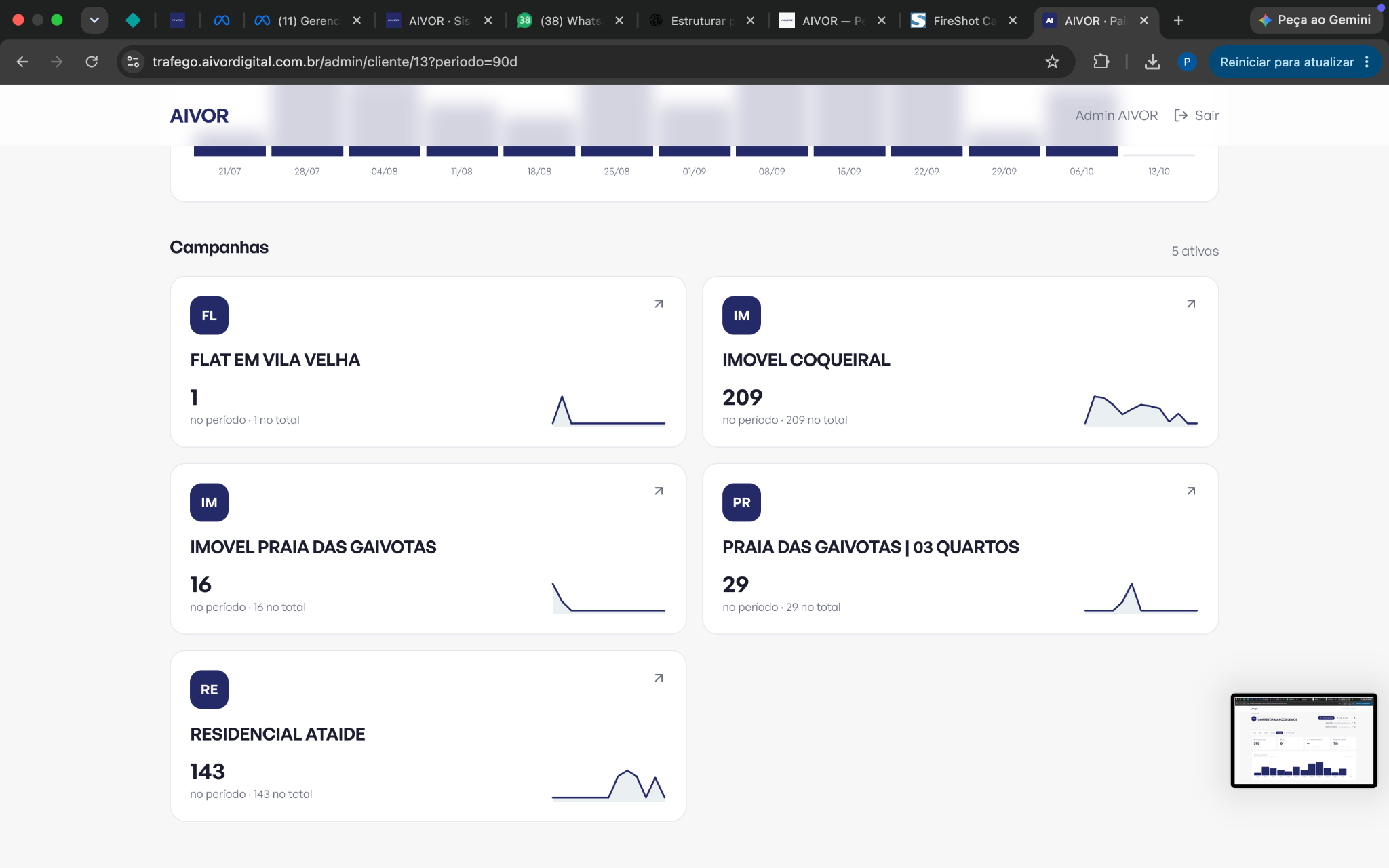
Task: Click the FL campaign badge
Action: (209, 315)
